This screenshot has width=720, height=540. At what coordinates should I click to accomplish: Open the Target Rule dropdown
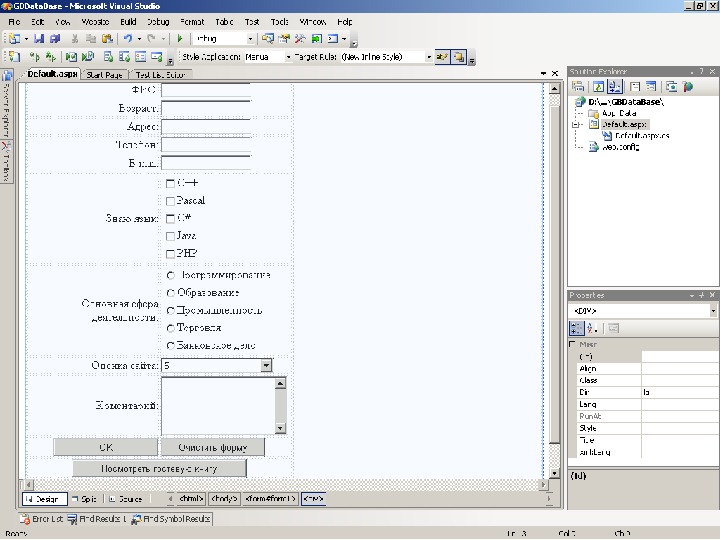(x=429, y=57)
